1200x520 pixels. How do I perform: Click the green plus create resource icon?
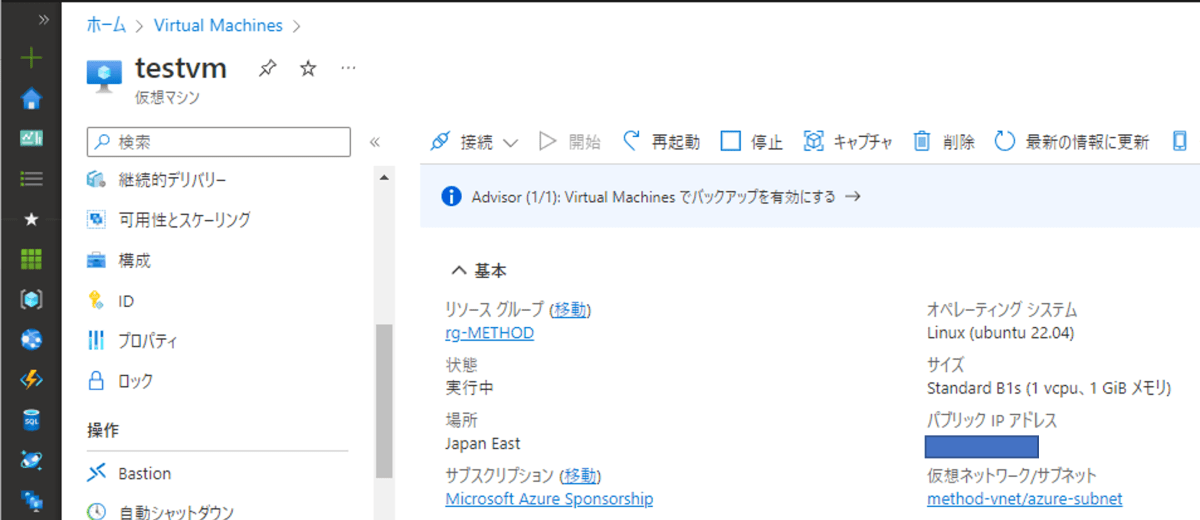(x=32, y=57)
